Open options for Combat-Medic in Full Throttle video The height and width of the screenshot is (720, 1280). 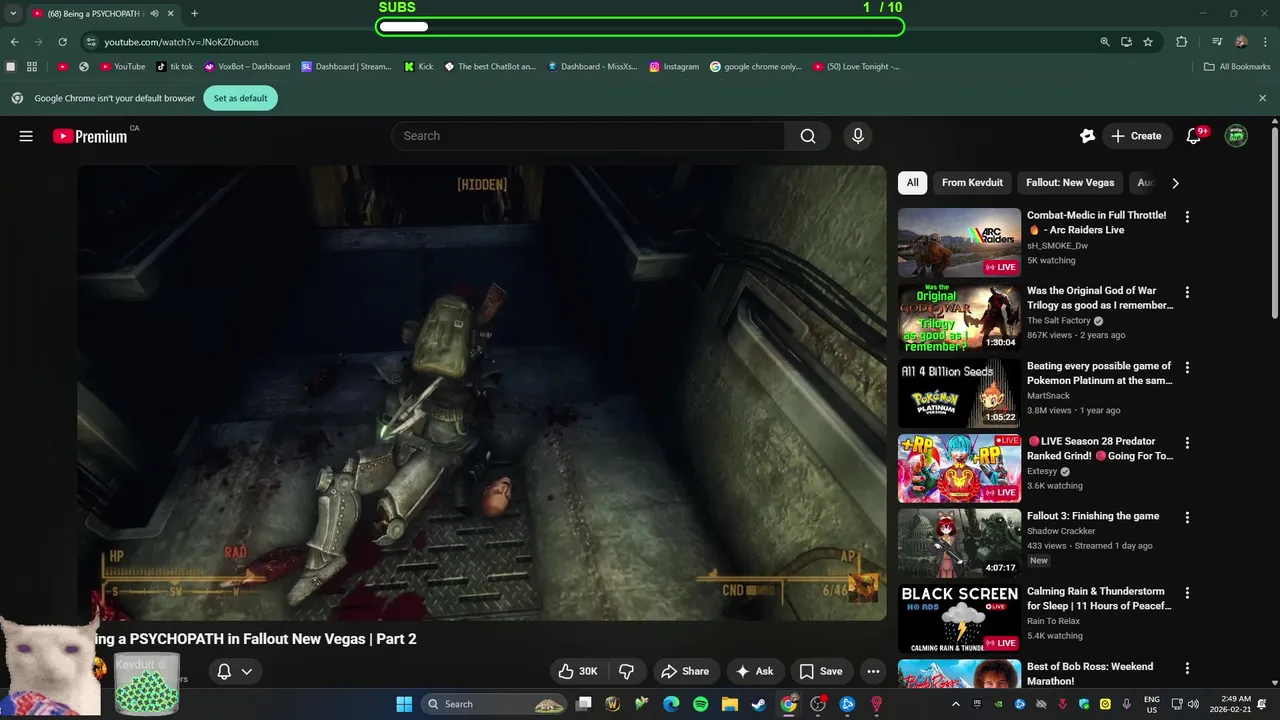[x=1187, y=217]
